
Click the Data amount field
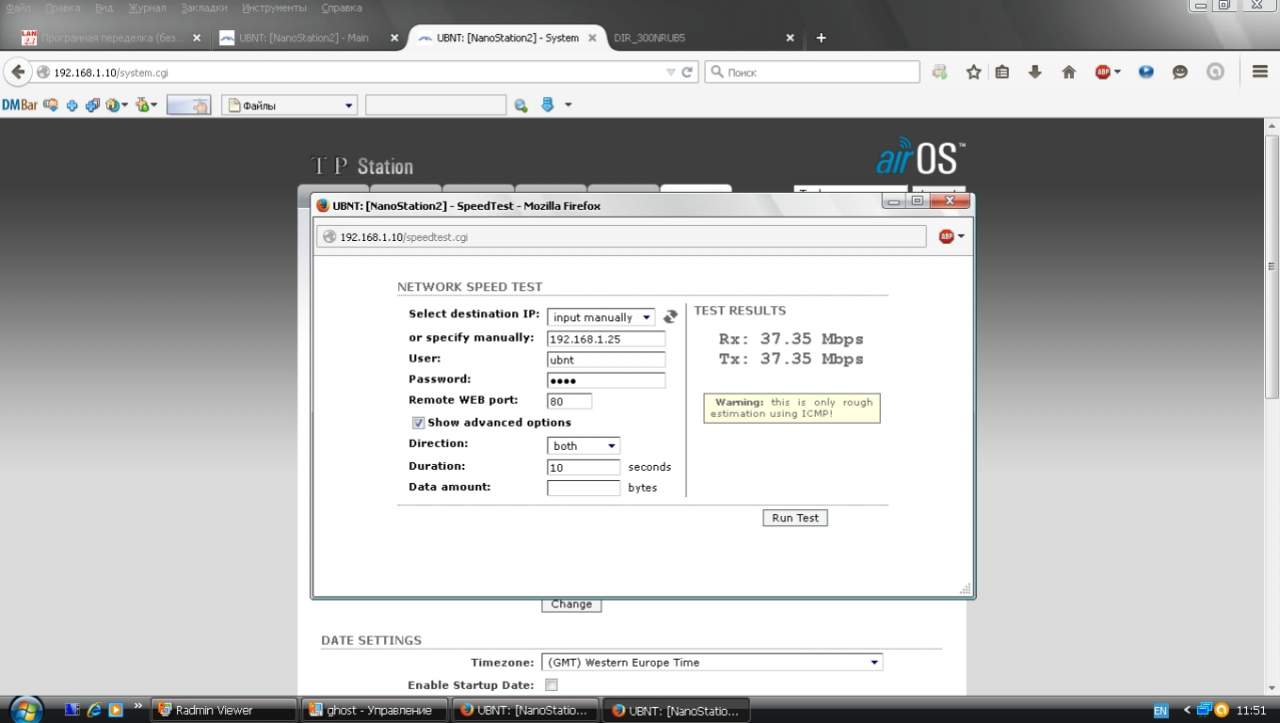click(584, 488)
